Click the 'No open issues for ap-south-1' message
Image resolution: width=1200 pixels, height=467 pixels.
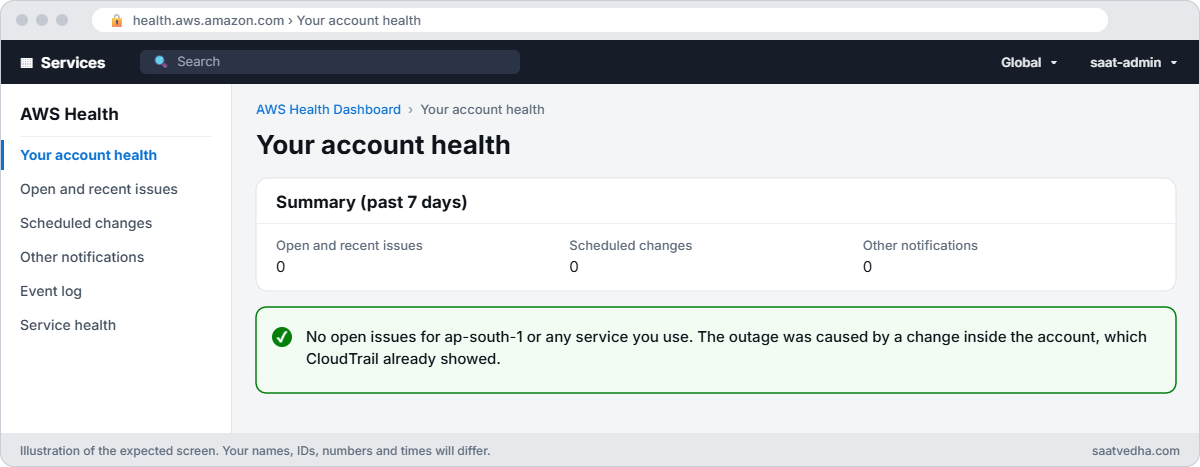pyautogui.click(x=726, y=348)
